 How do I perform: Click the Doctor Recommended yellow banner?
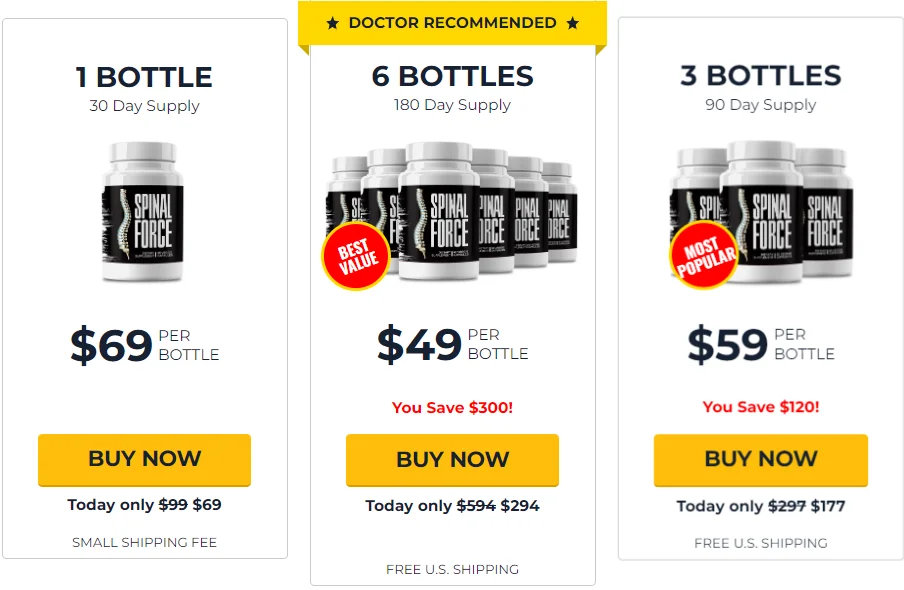(x=452, y=23)
